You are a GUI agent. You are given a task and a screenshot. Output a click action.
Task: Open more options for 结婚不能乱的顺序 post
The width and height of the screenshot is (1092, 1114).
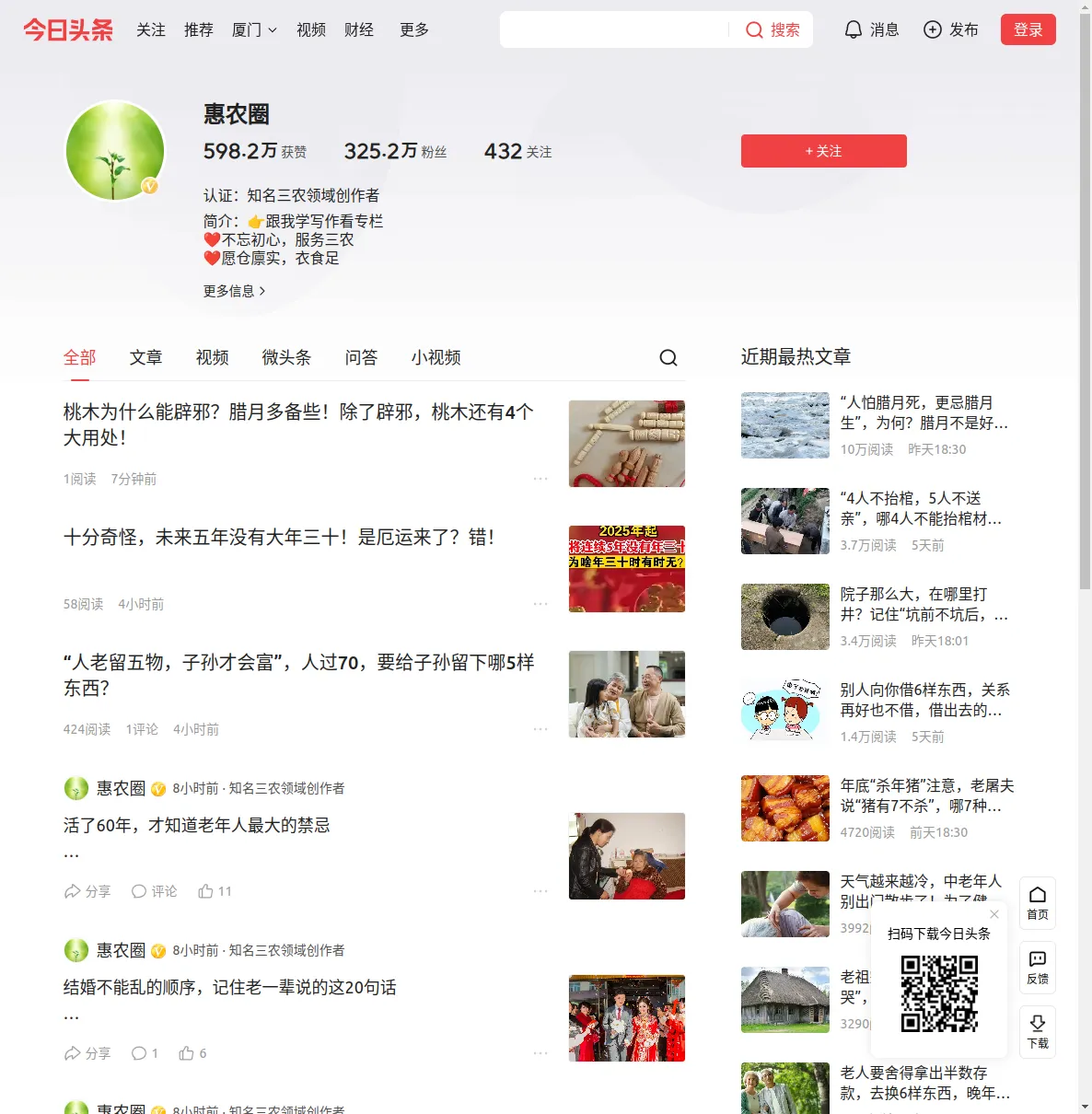(540, 1053)
